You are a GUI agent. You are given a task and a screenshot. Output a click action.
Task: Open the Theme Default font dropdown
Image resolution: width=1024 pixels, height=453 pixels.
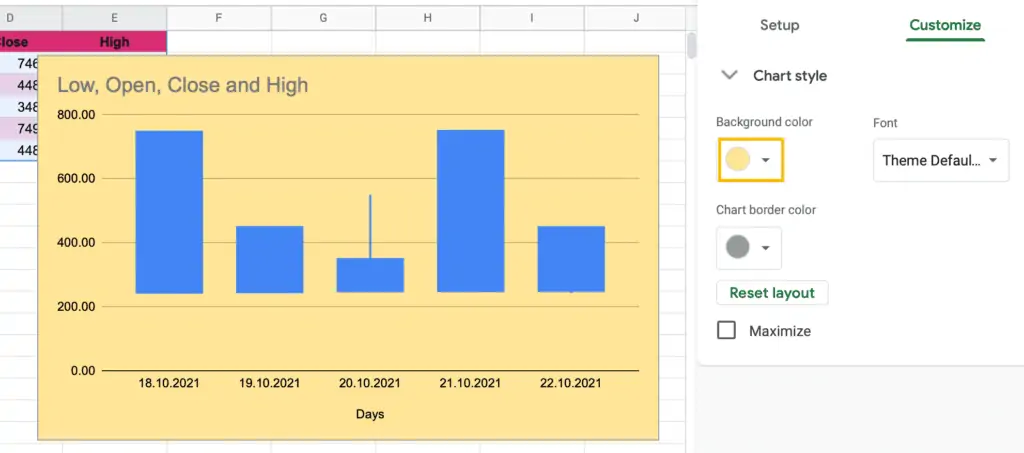pyautogui.click(x=940, y=160)
